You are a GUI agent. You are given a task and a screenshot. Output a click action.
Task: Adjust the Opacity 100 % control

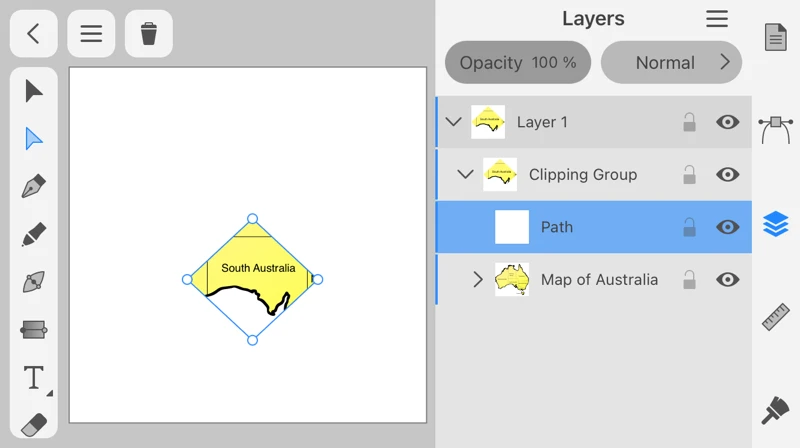click(517, 62)
